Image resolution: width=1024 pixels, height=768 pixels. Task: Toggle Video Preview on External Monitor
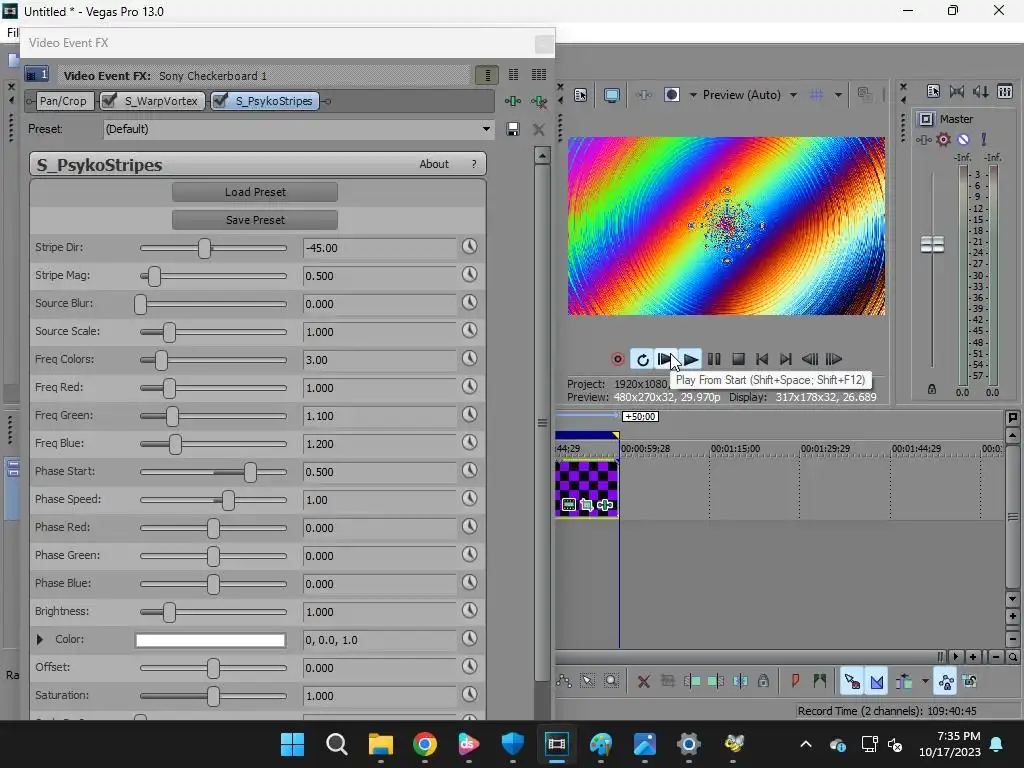coord(612,95)
